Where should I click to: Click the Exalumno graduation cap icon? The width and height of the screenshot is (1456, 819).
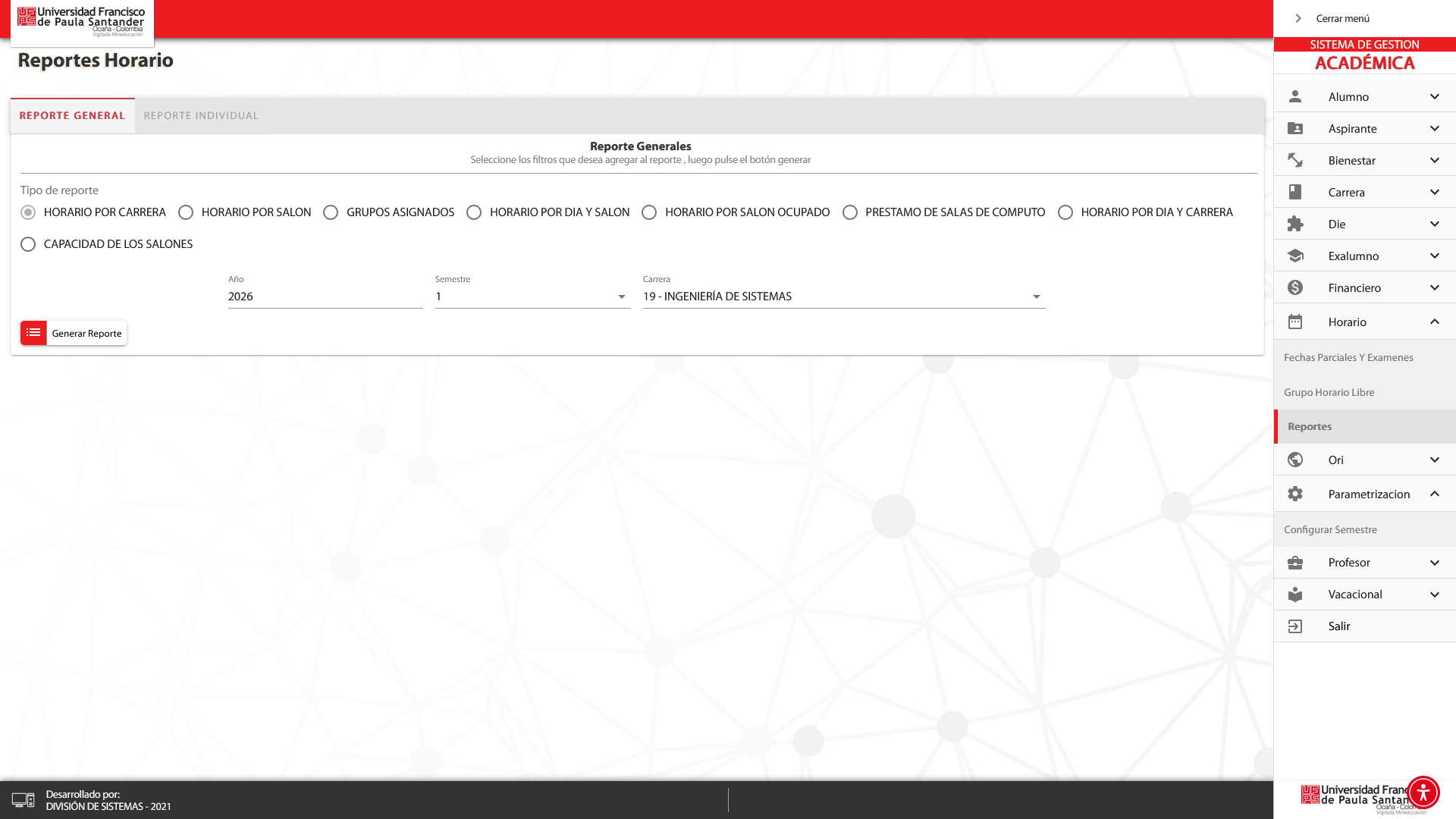click(1295, 256)
